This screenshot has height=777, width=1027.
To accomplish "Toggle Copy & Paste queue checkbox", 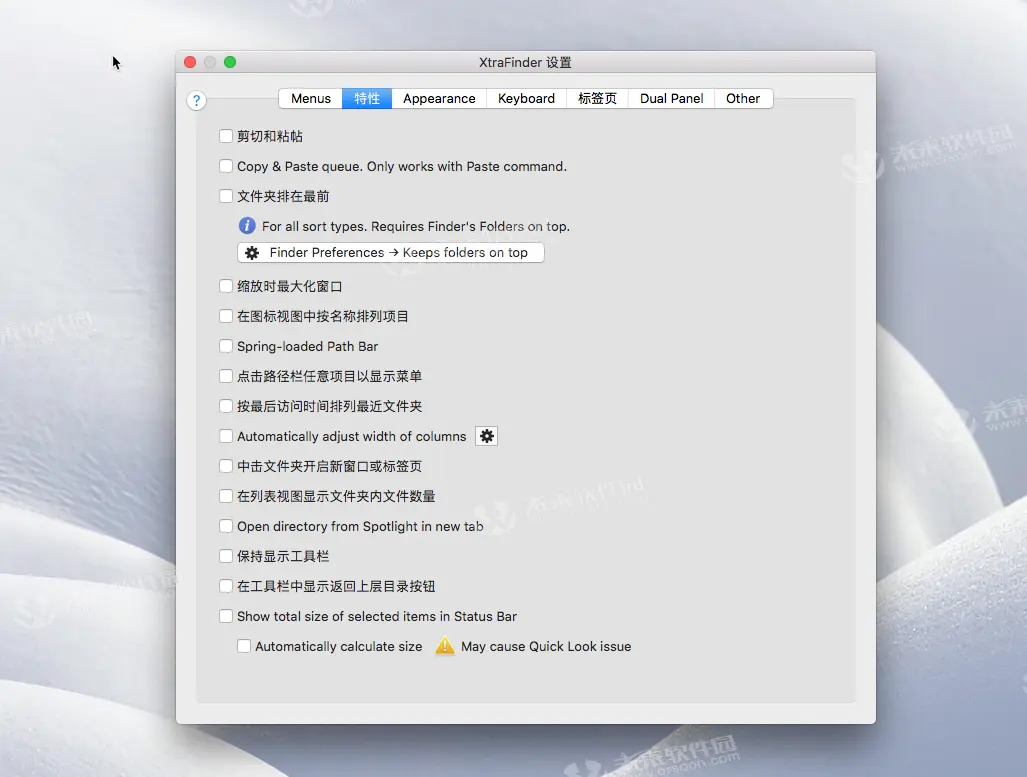I will click(226, 166).
